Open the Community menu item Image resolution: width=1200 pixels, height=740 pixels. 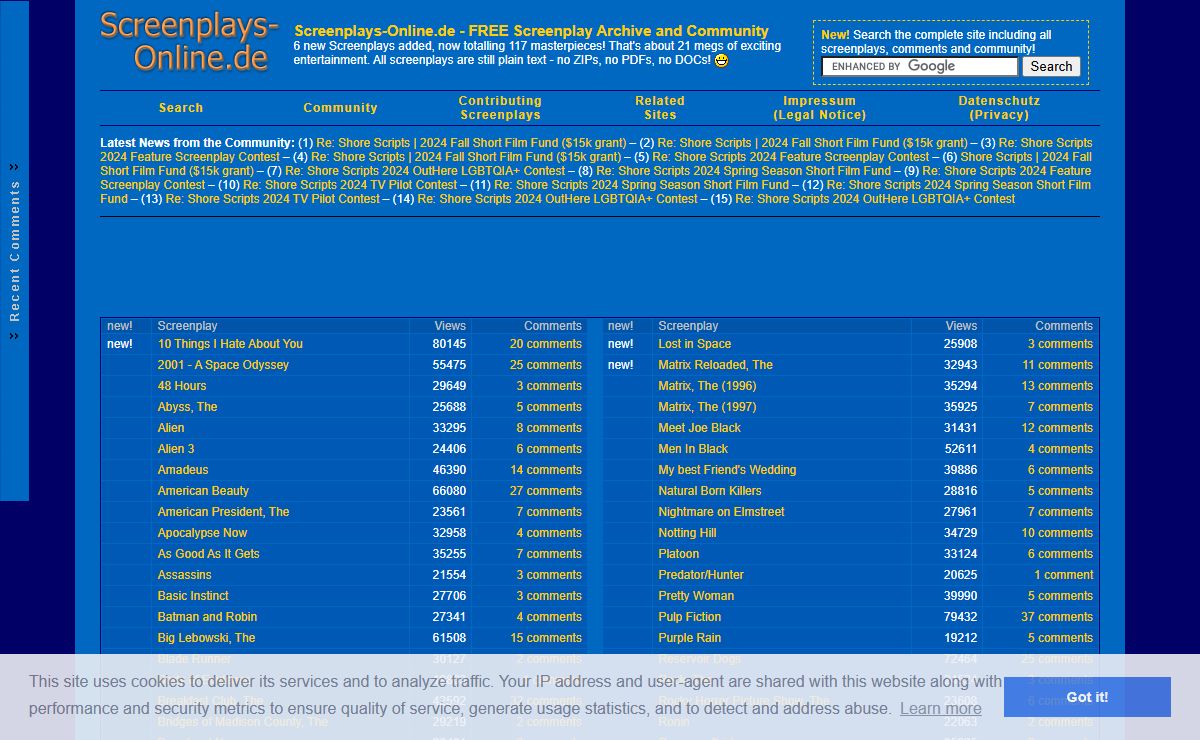(x=340, y=108)
